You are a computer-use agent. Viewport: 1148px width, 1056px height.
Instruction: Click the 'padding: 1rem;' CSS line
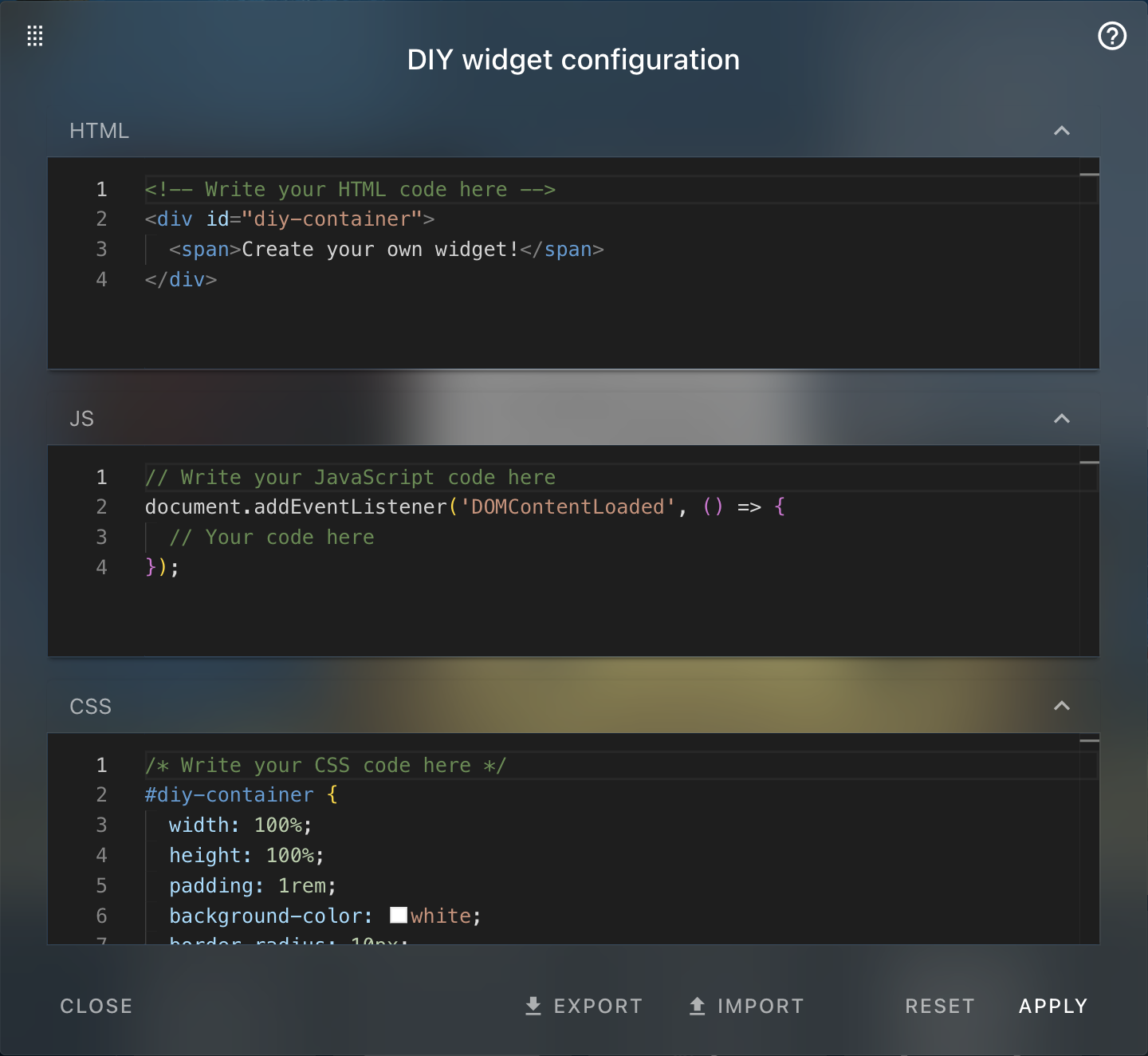[253, 886]
